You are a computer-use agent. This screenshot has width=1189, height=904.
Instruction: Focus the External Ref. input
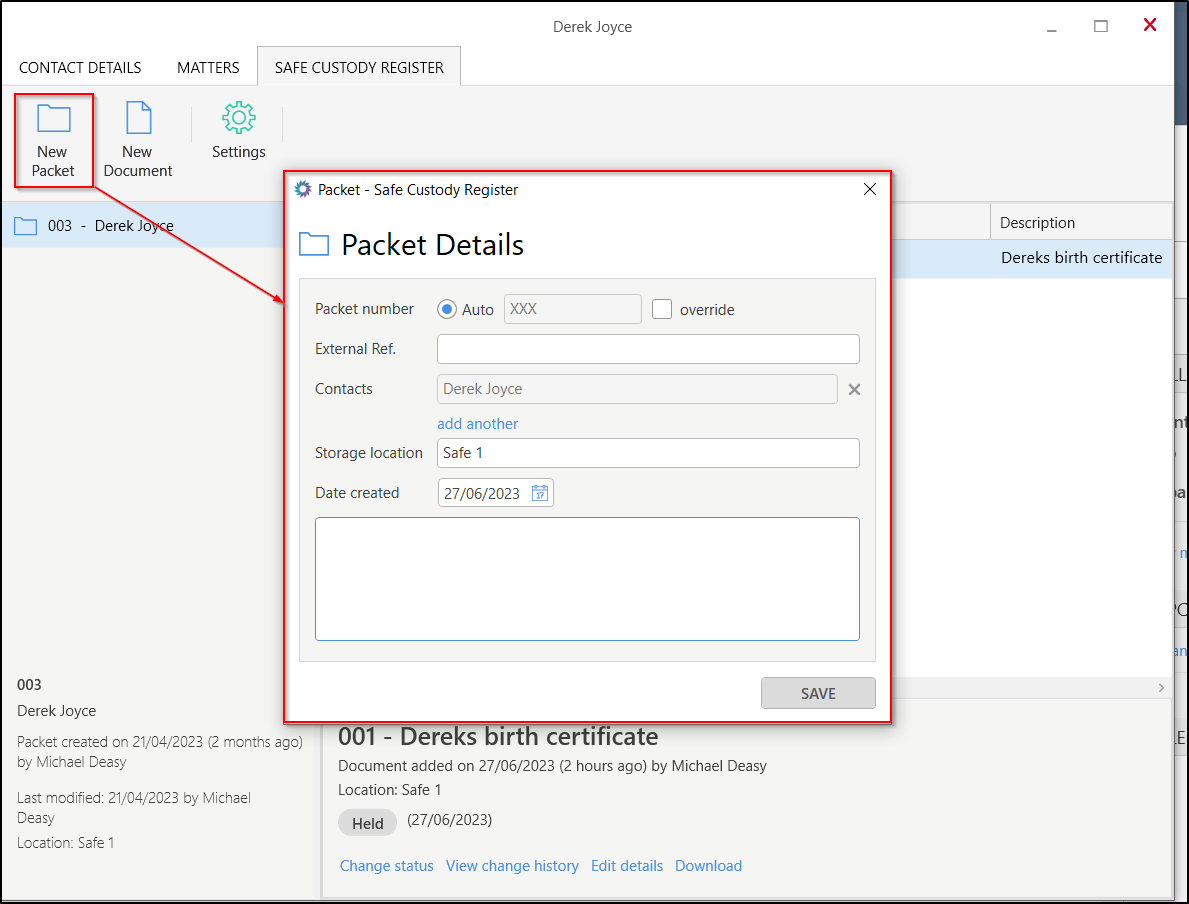pyautogui.click(x=648, y=349)
